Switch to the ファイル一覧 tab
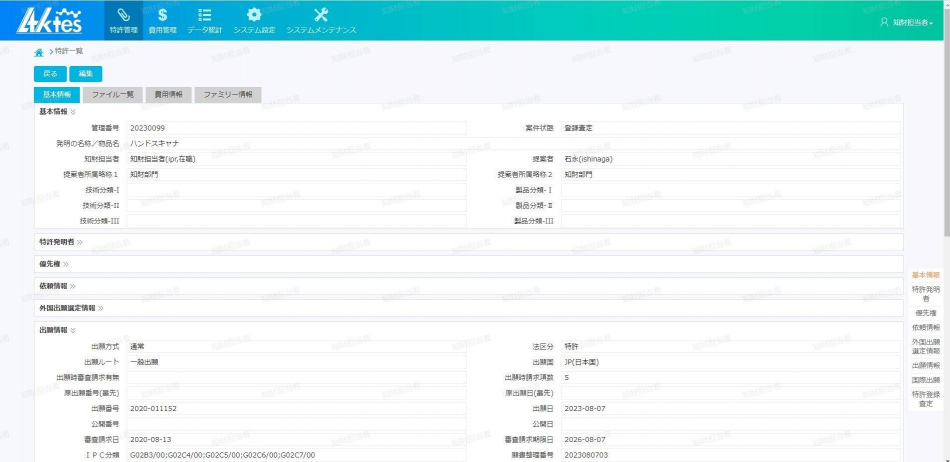 coord(112,95)
